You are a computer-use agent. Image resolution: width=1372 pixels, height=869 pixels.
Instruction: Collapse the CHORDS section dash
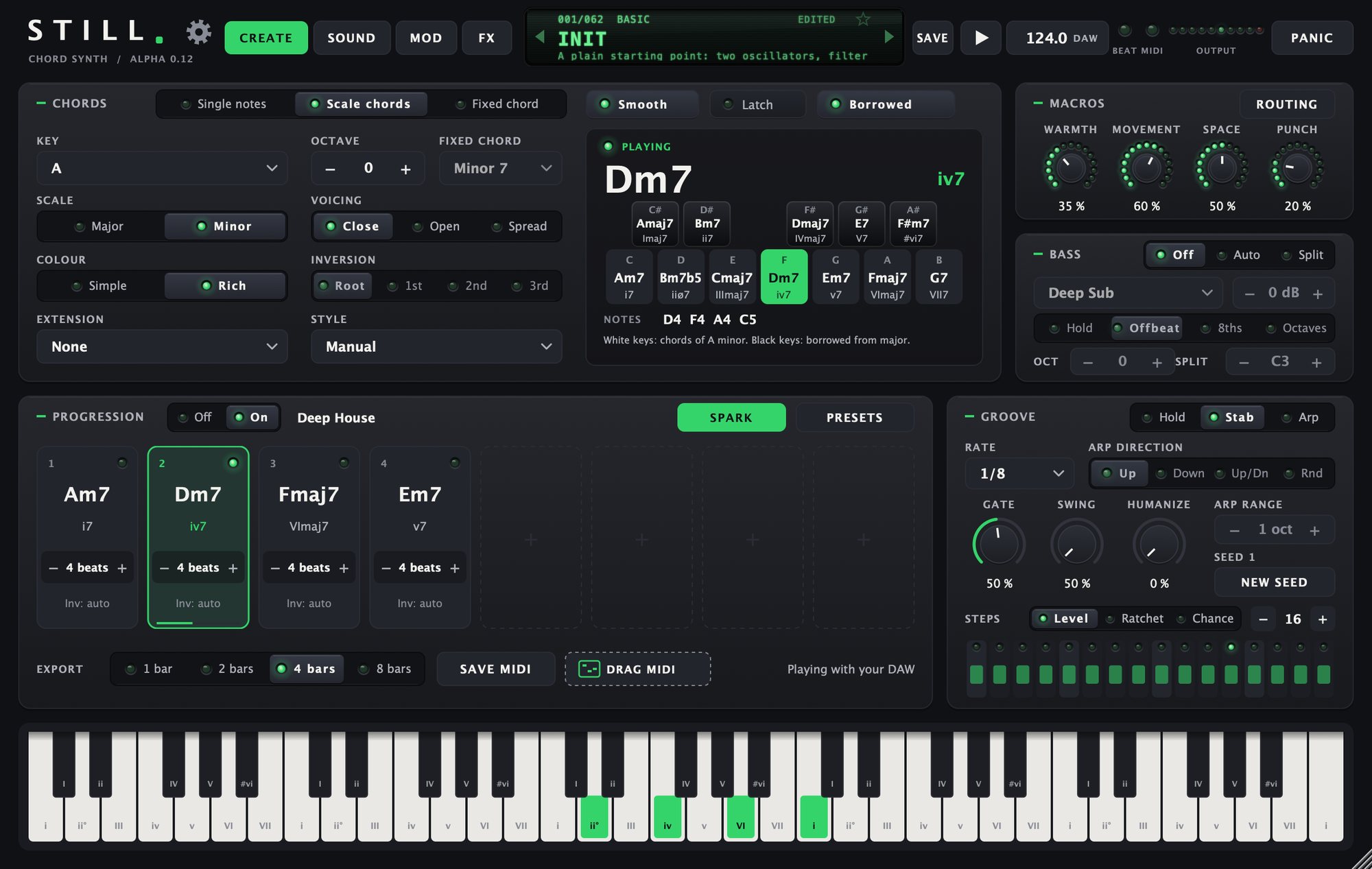(41, 103)
